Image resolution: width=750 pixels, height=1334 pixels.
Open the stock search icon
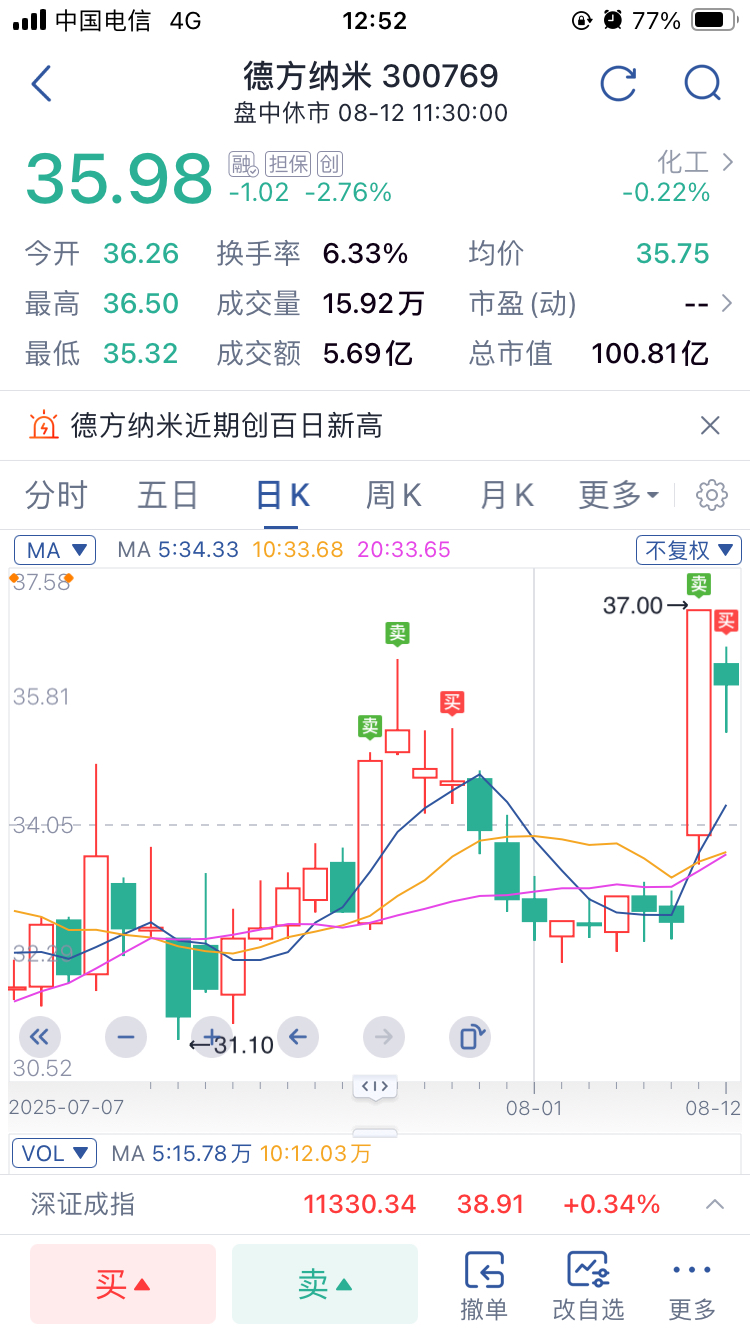click(702, 84)
